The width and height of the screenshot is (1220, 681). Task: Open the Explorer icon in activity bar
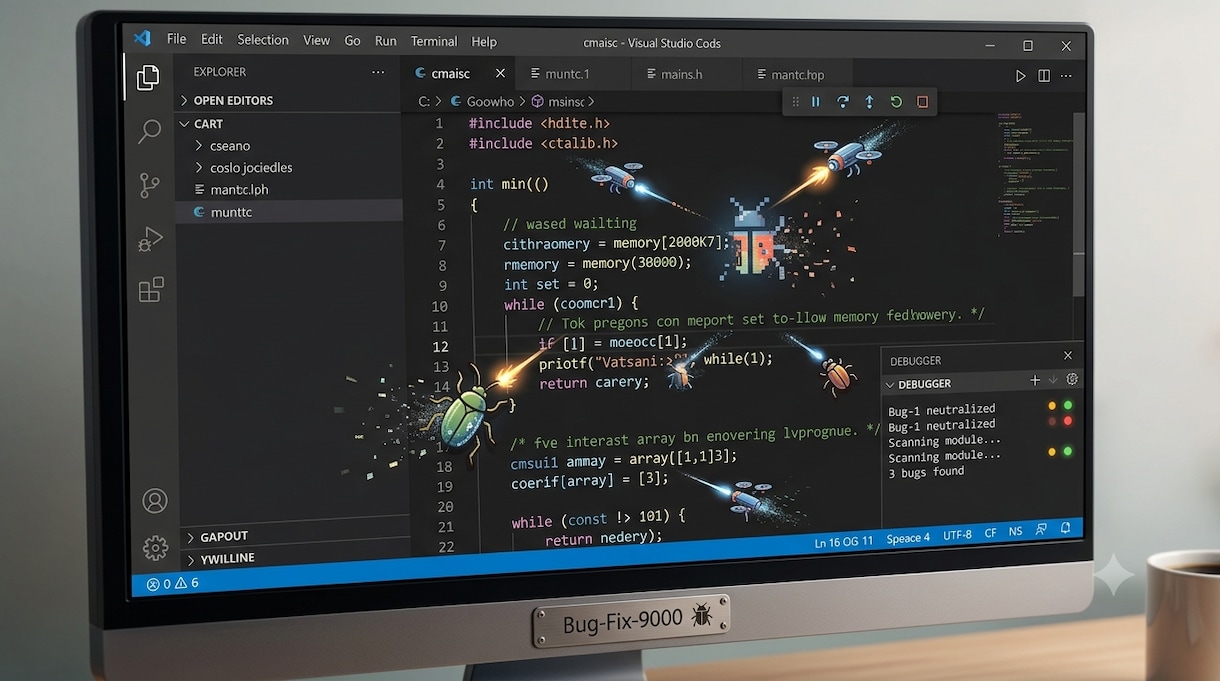pos(148,78)
